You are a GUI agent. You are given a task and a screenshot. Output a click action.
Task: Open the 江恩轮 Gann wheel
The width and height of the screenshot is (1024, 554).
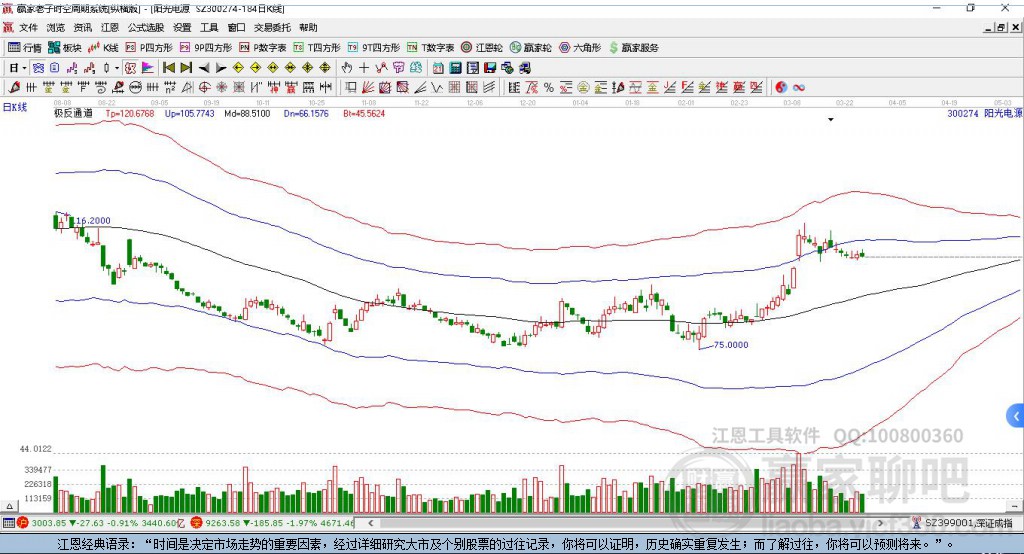coord(482,48)
